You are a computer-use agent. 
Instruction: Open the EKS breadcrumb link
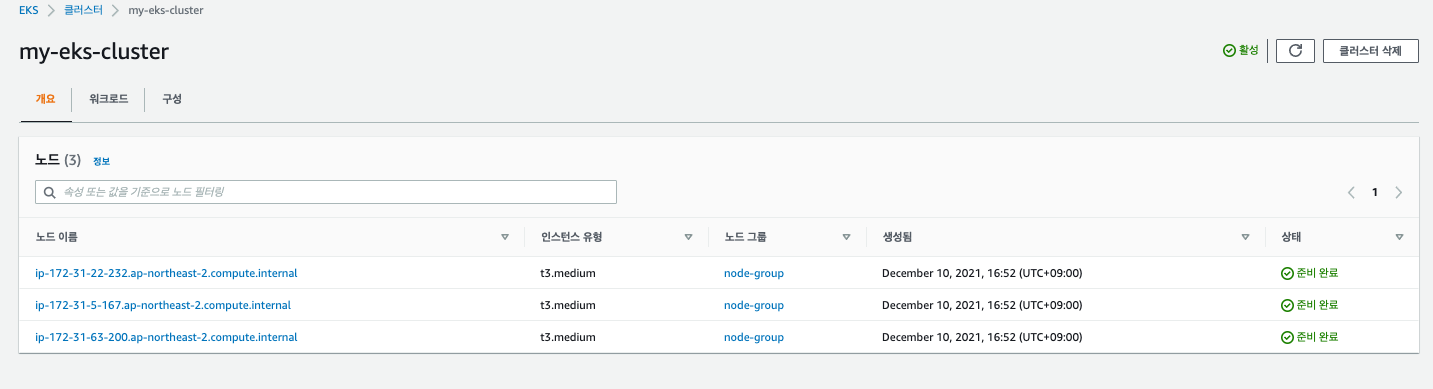[29, 9]
